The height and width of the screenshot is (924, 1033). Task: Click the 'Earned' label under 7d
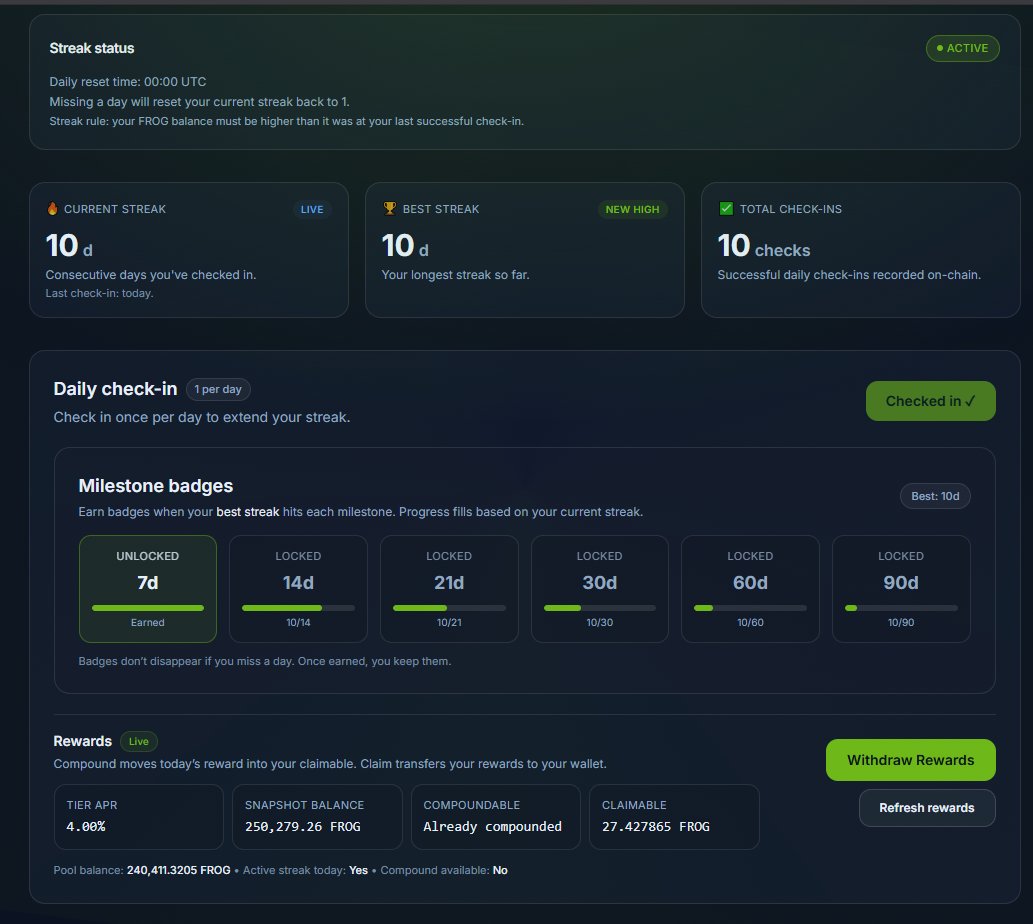click(148, 622)
